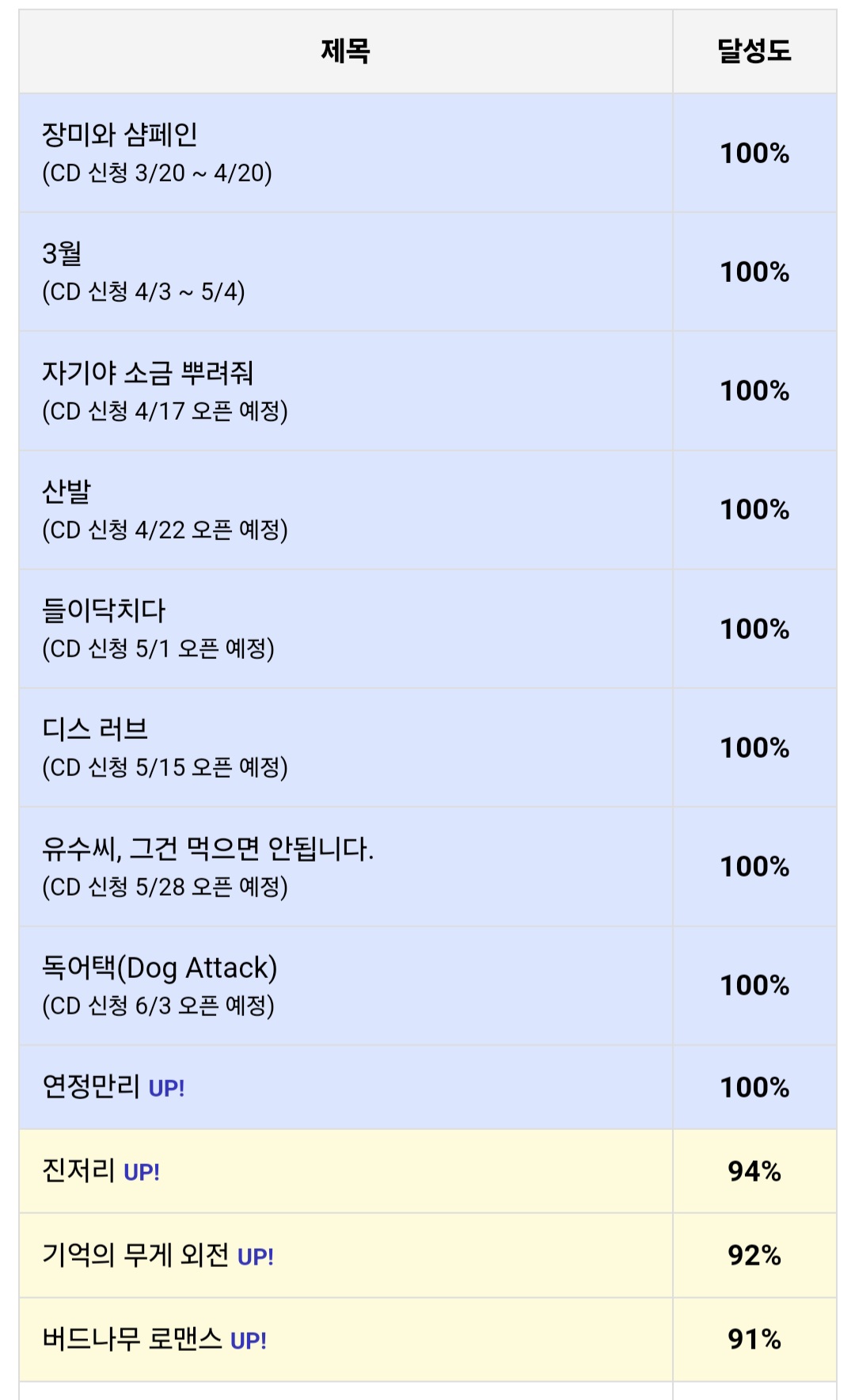Viewport: 855px width, 1400px height.
Task: Select the 진저리 title
Action: click(78, 1170)
